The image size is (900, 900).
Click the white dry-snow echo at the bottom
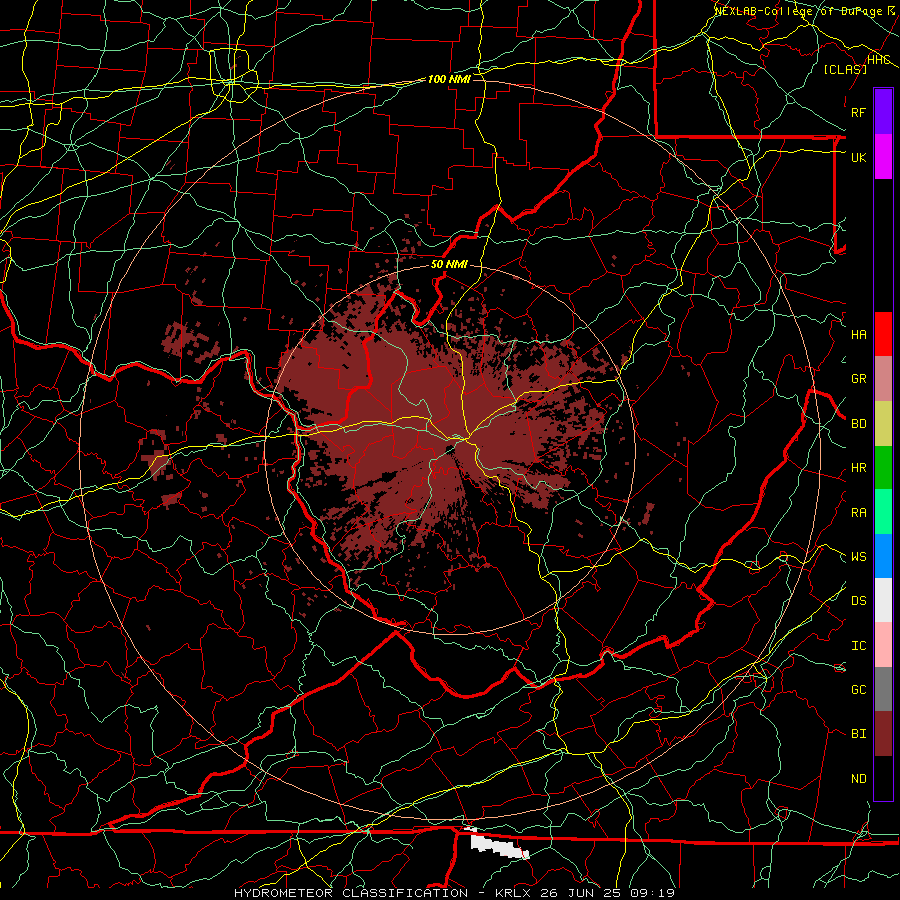498,845
